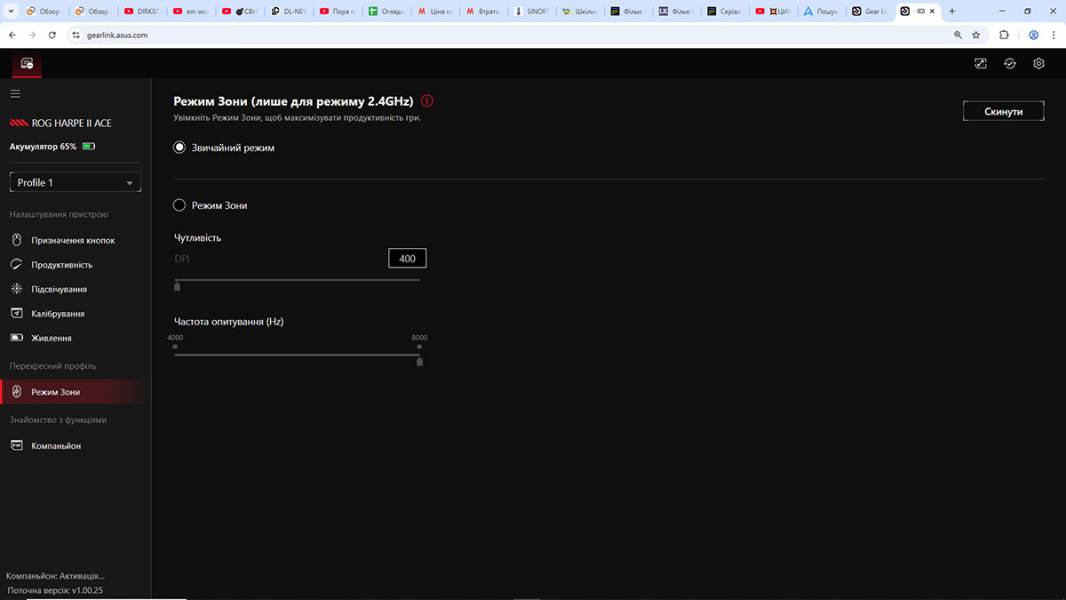Click the mouse device icon in top bar
Screen dimensions: 1066x600
(x=27, y=63)
